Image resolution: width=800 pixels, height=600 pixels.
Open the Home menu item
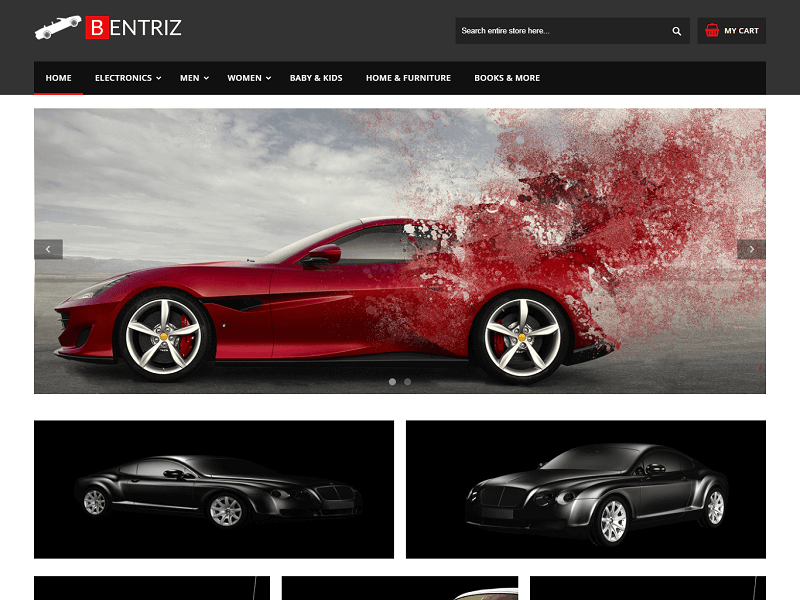(58, 78)
